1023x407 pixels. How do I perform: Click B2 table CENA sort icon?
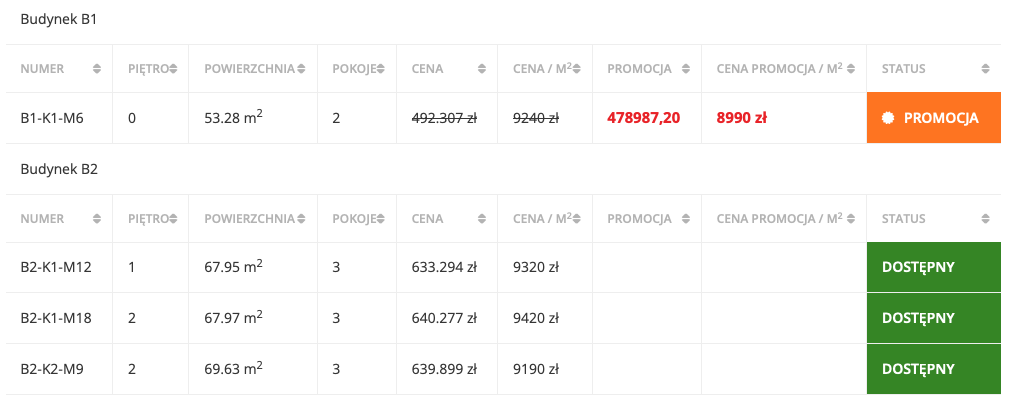coord(481,219)
